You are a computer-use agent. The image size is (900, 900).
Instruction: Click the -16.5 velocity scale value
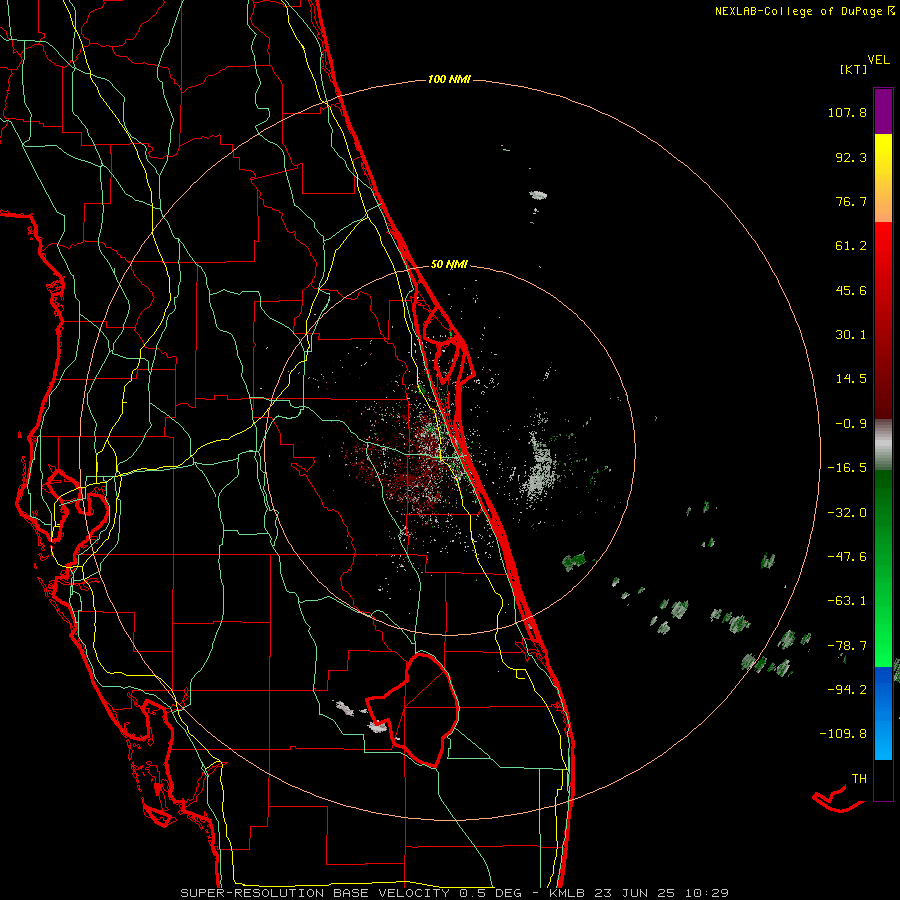[847, 468]
